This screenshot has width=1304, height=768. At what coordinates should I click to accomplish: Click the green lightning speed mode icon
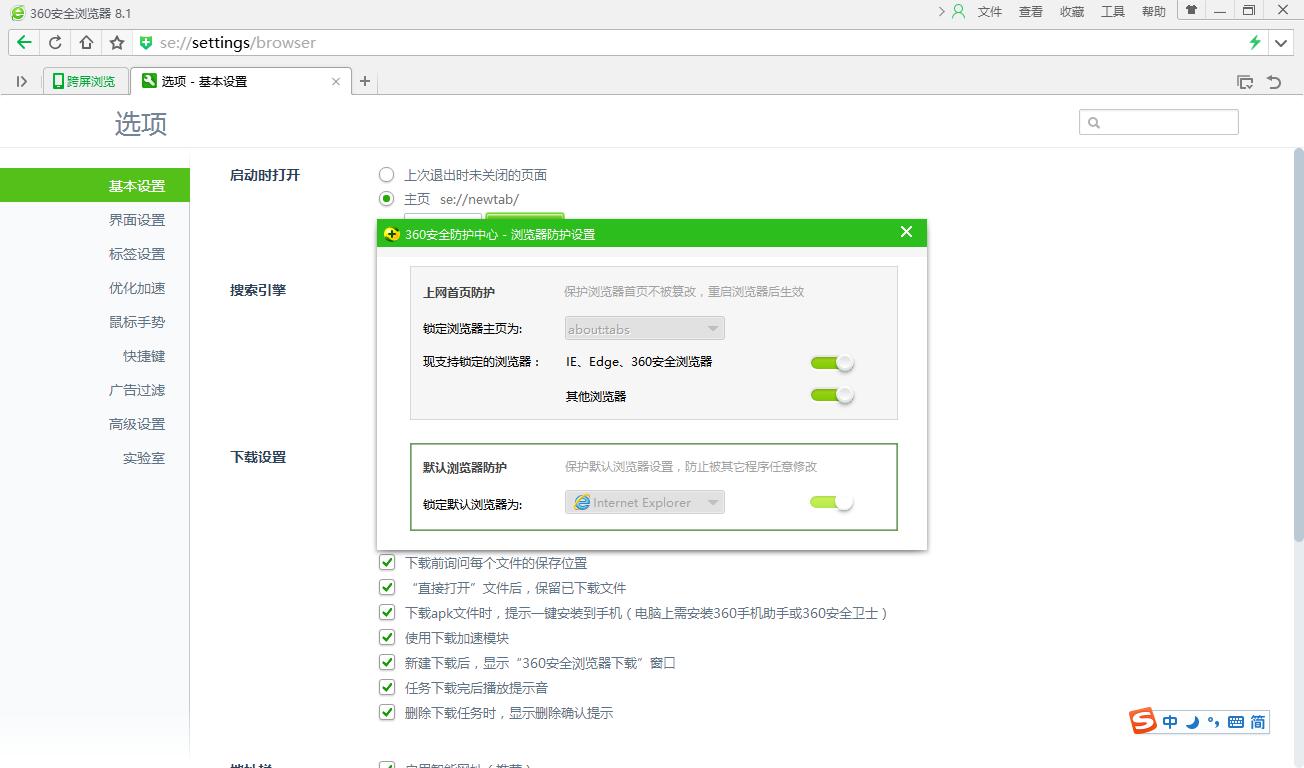[1254, 42]
